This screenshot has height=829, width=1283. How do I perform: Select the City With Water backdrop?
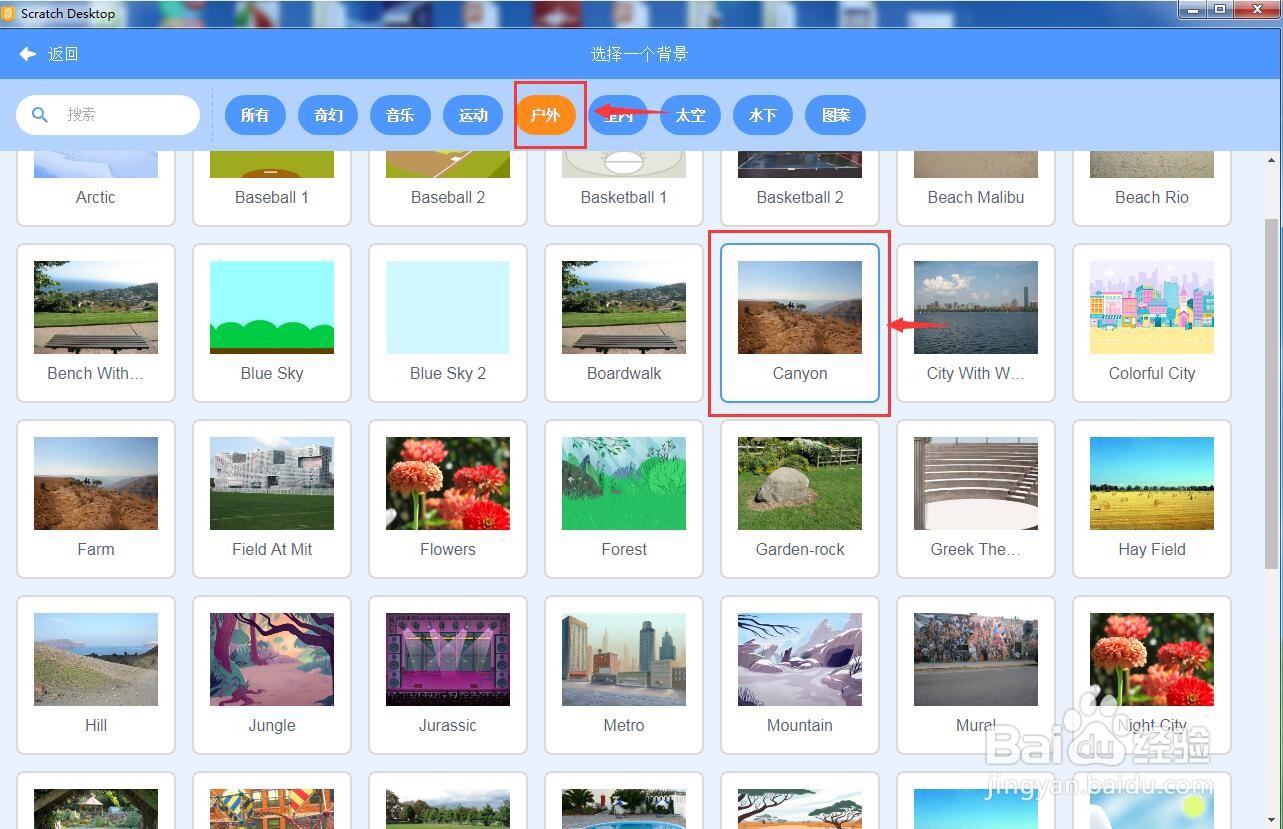click(976, 323)
